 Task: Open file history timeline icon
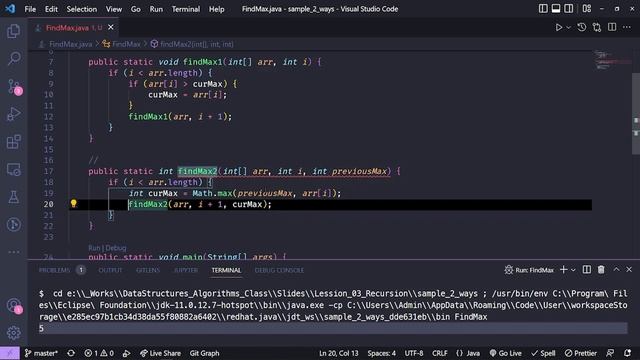pyautogui.click(x=582, y=27)
